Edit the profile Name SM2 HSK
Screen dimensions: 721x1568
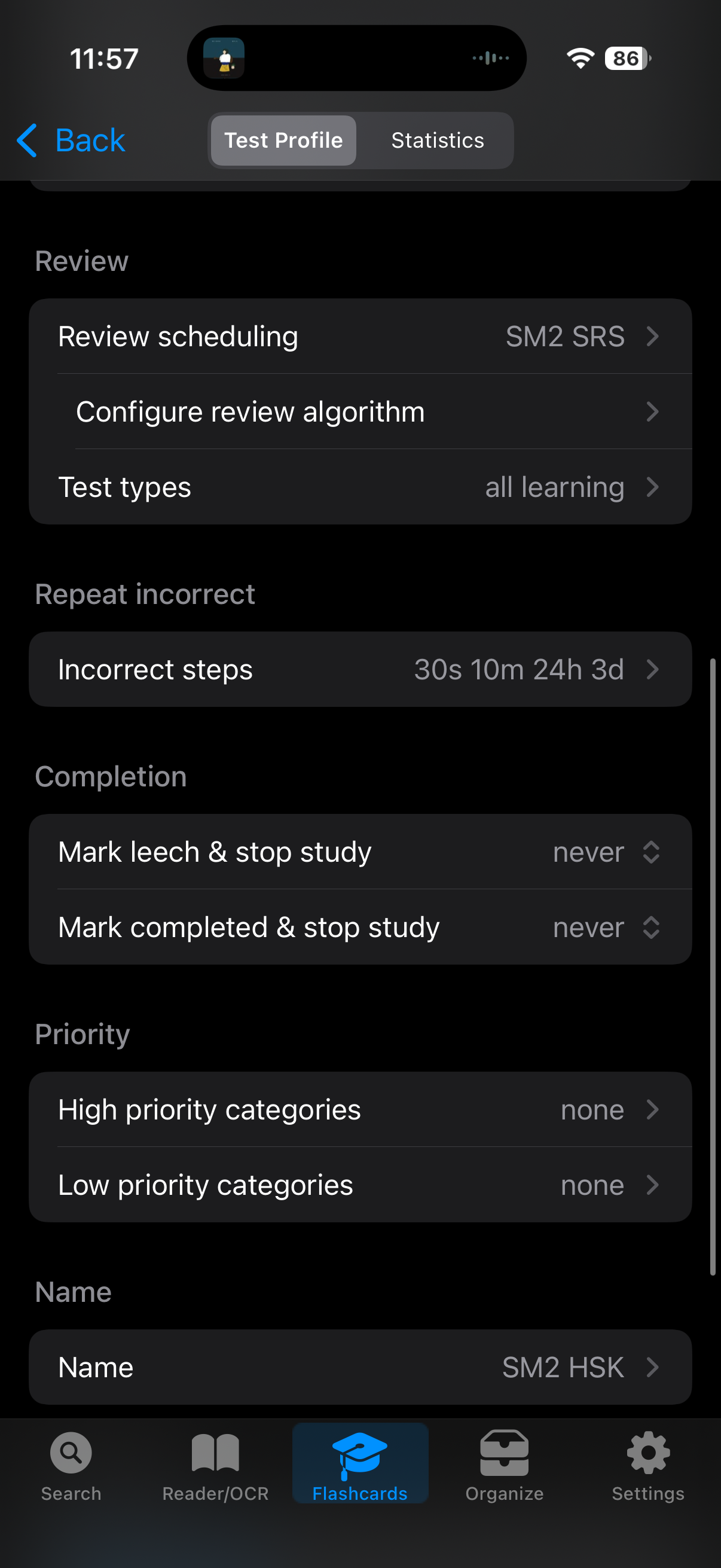[x=360, y=1367]
